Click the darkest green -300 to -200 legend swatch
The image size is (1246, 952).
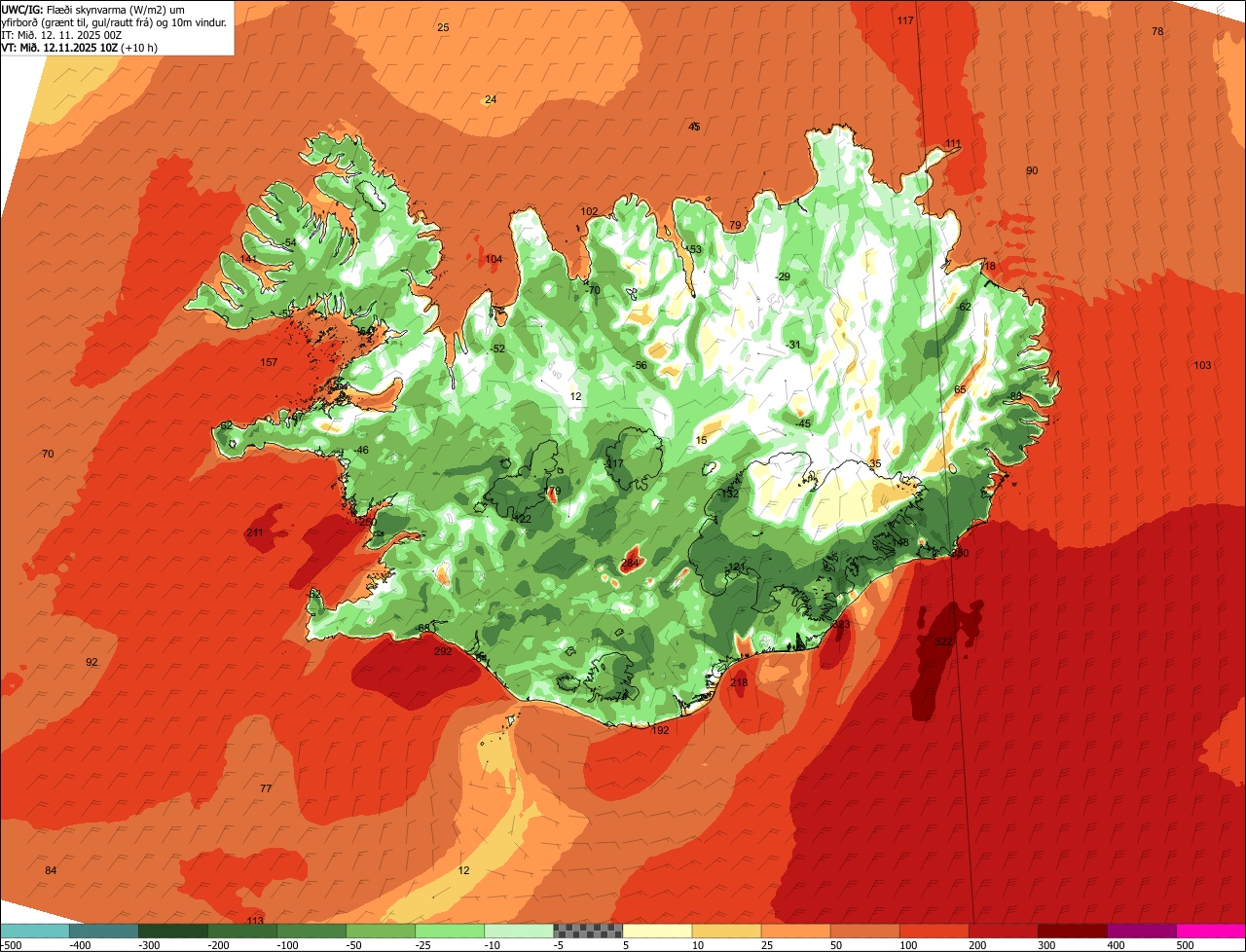click(172, 931)
